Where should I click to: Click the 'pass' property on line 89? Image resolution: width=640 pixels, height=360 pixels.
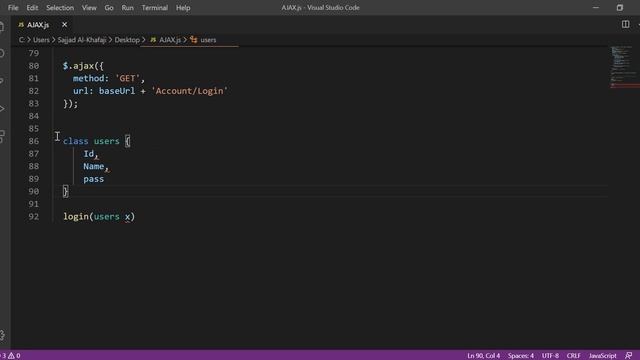coord(93,179)
